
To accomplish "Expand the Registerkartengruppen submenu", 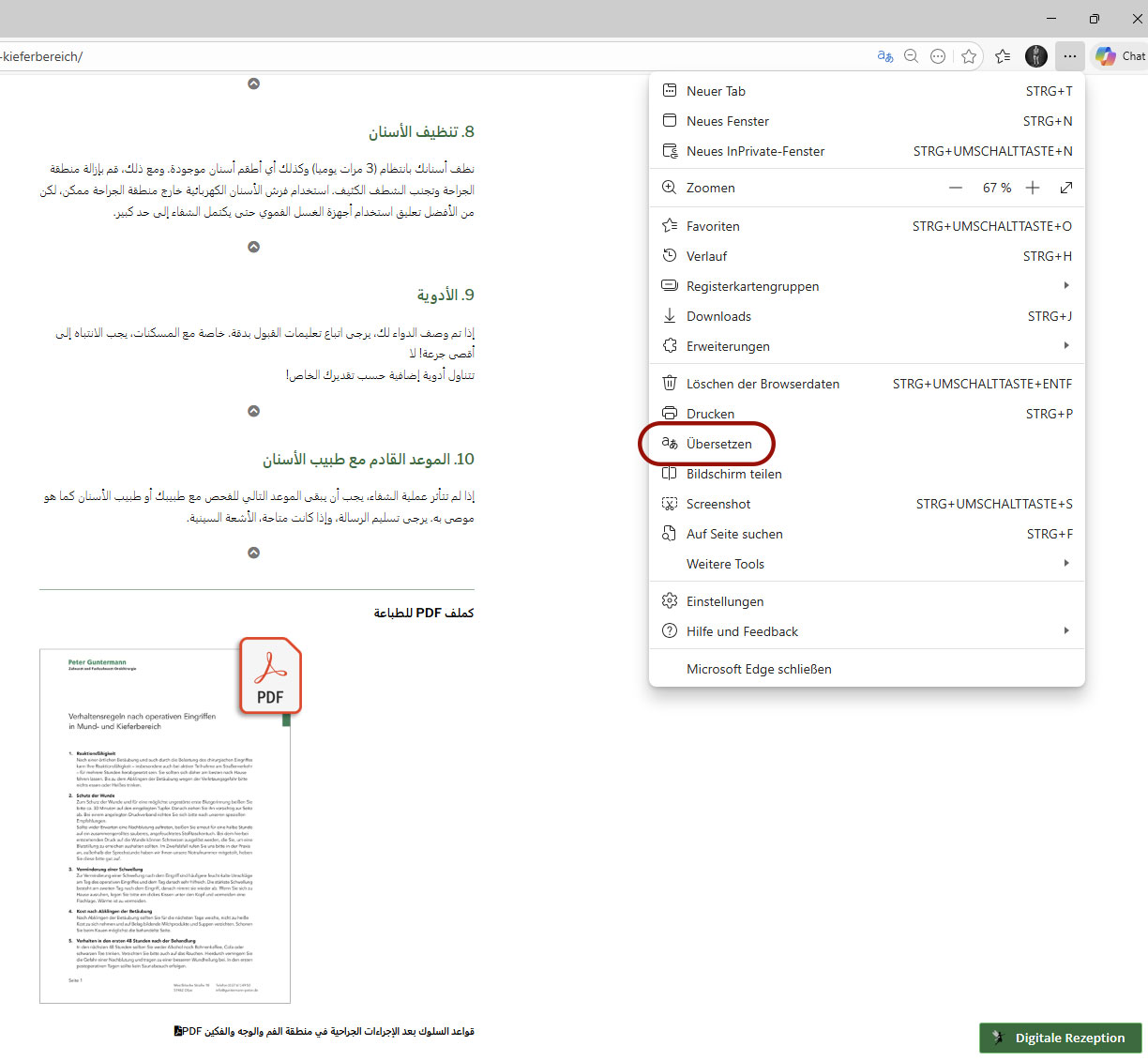I will point(1065,286).
